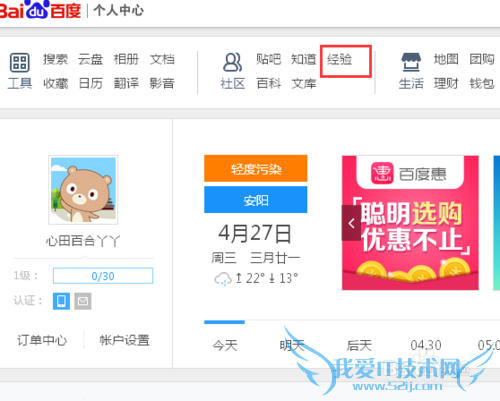
Task: Open 收藏 favorites link
Action: tap(55, 83)
